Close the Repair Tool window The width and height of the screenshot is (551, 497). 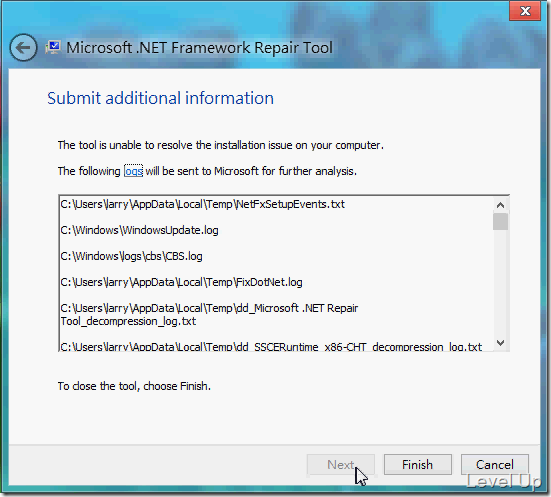tap(525, 11)
